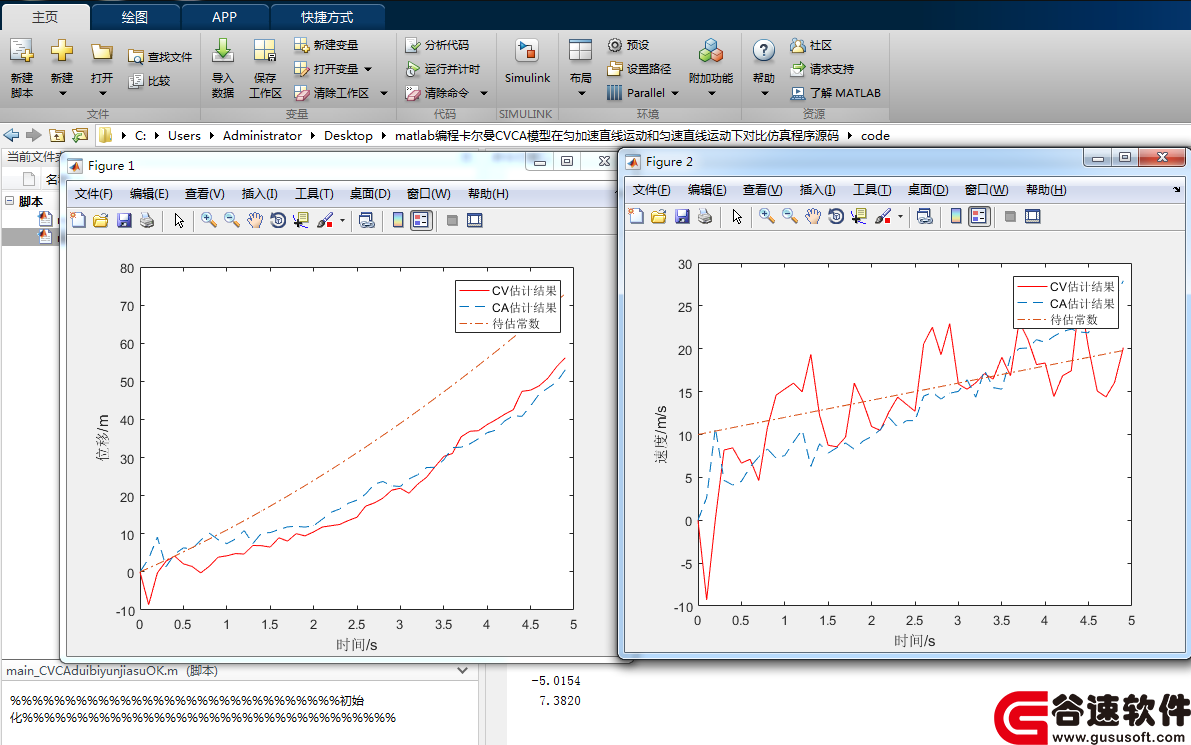This screenshot has height=745, width=1191.
Task: Show plot tools and dock Figure 2
Action: (1033, 216)
